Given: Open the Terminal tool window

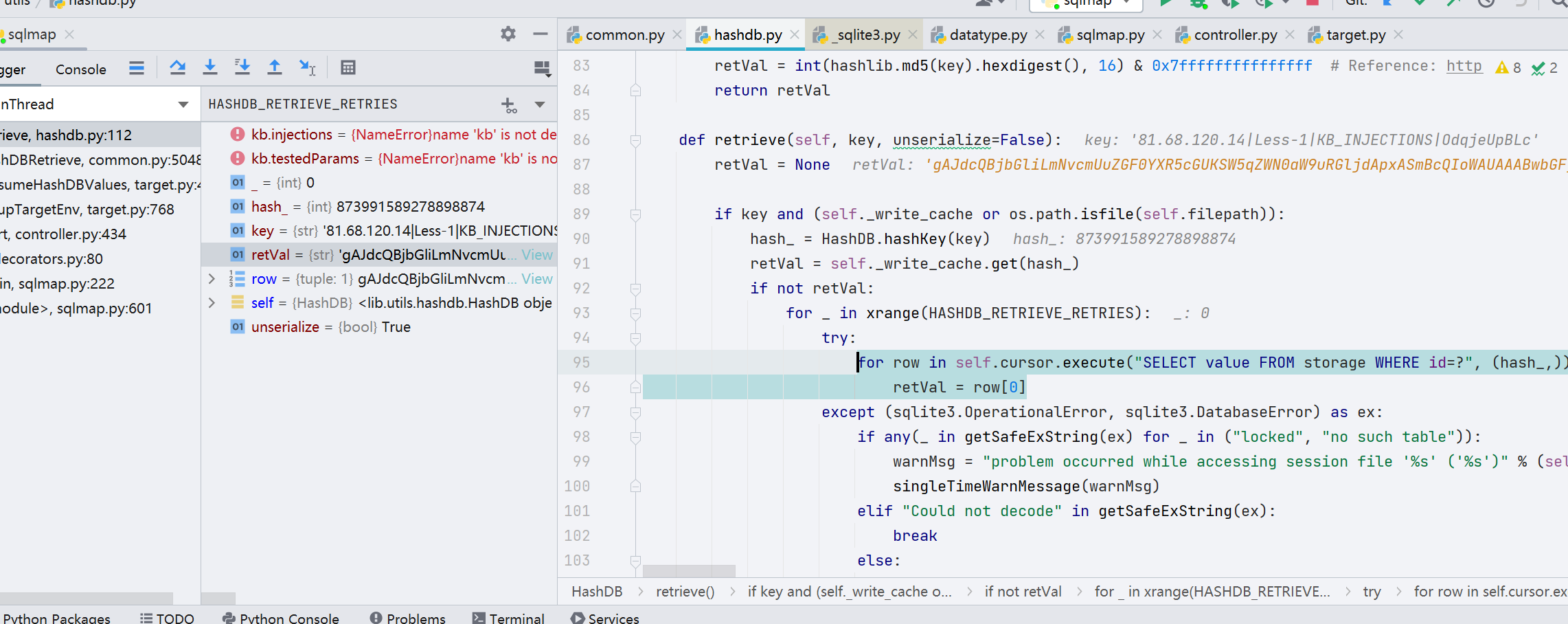Looking at the screenshot, I should (509, 617).
